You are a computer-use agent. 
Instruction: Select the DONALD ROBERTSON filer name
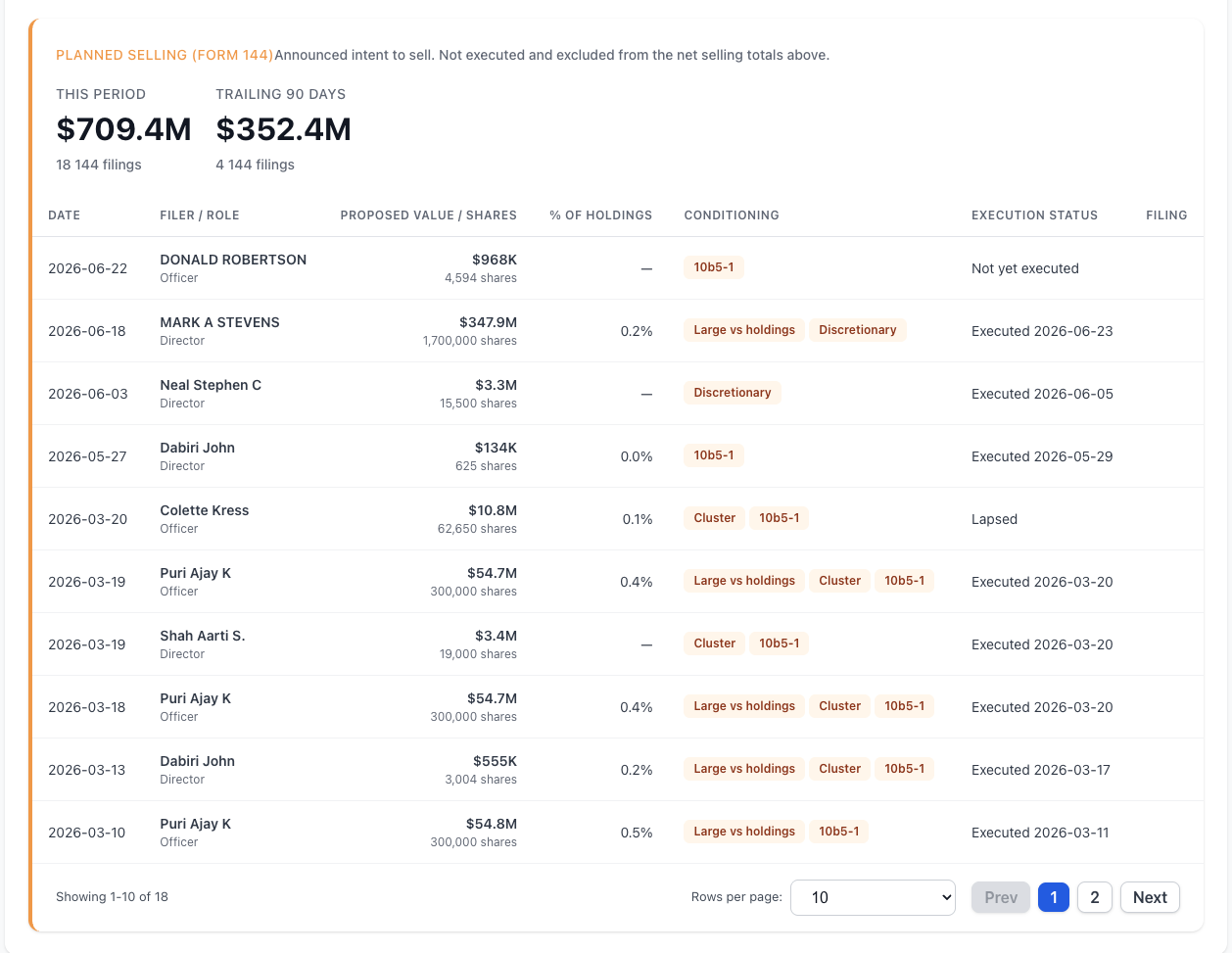click(x=233, y=260)
